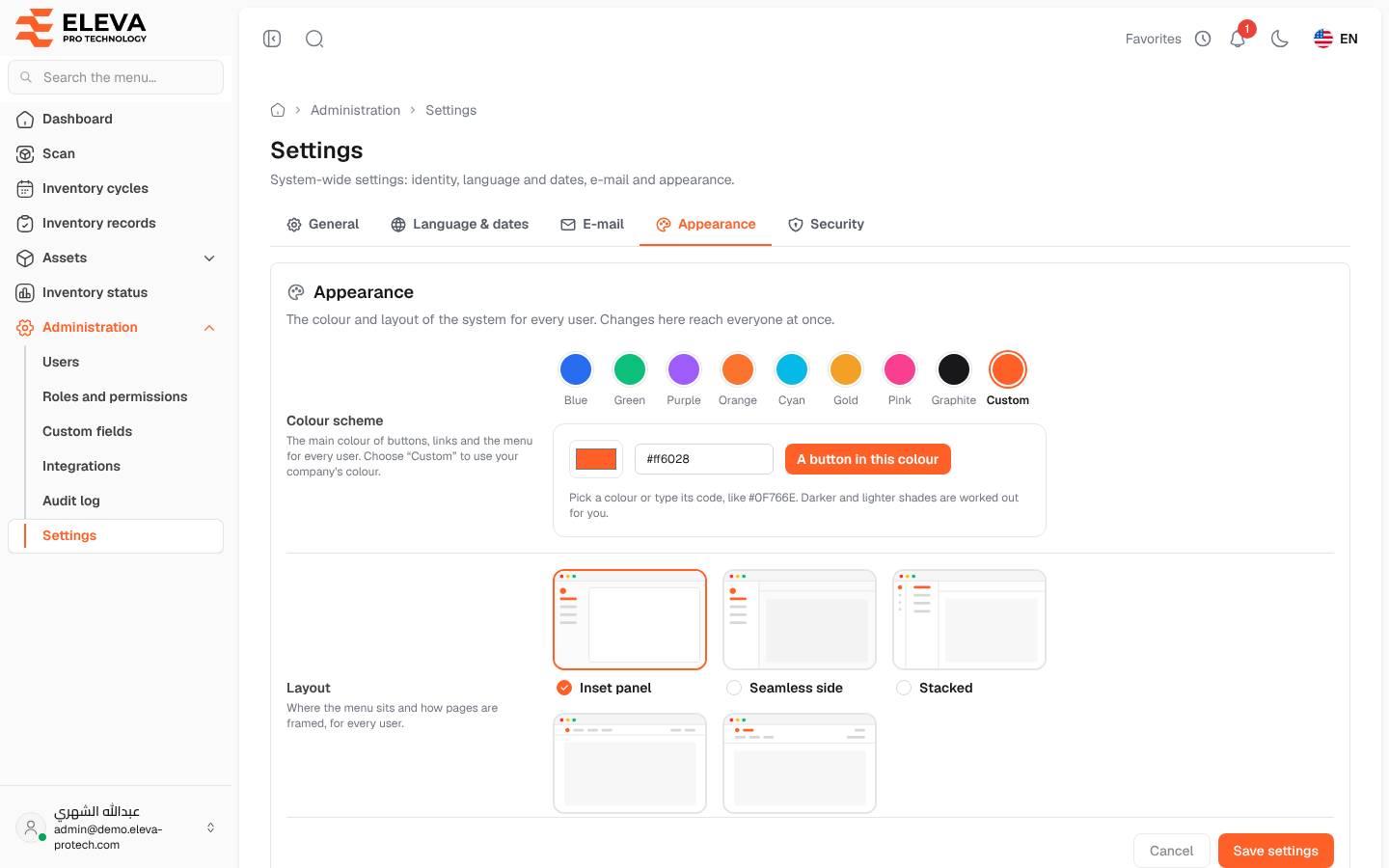Go to Administration breadcrumb link
This screenshot has width=1389, height=868.
(x=355, y=110)
